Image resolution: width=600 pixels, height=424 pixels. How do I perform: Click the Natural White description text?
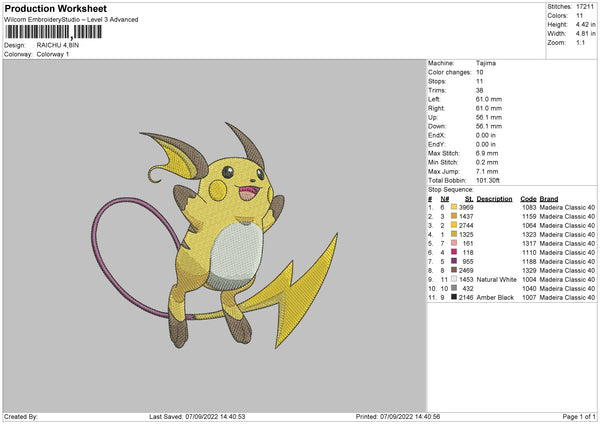[x=497, y=279]
